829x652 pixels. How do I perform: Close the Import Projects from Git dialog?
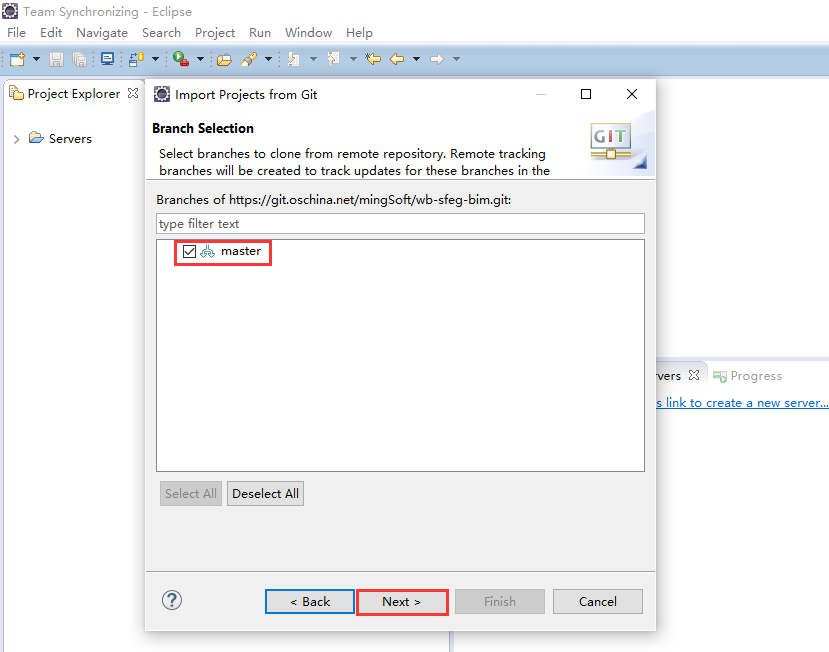point(632,94)
